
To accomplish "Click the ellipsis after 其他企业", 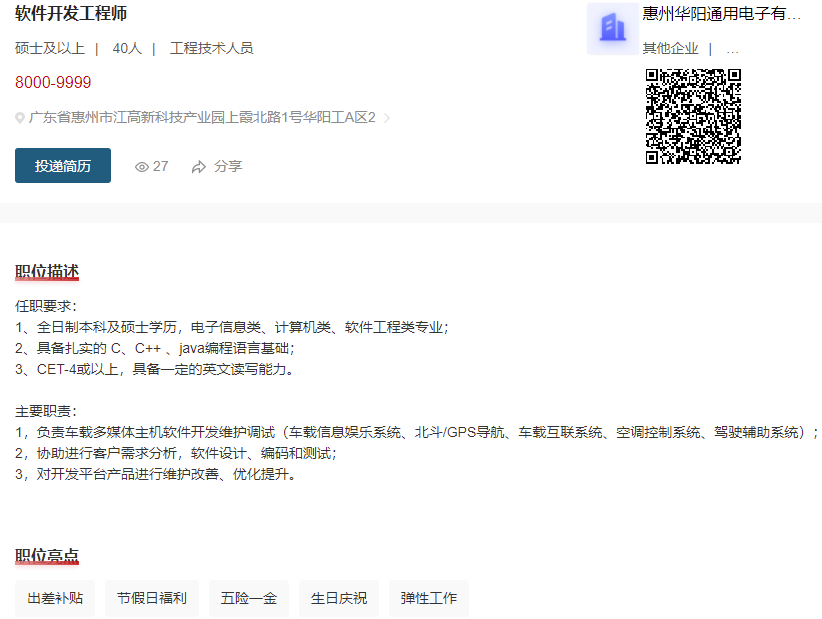I will [732, 51].
